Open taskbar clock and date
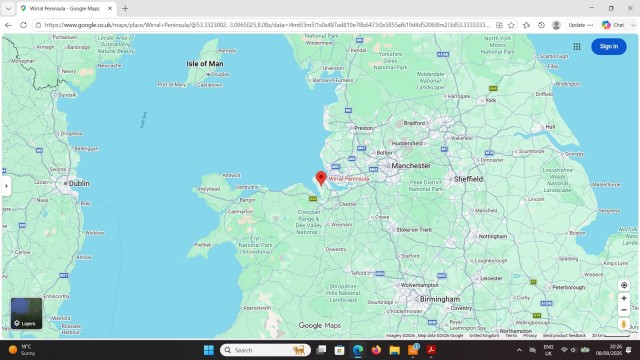This screenshot has height=360, width=640. point(608,350)
